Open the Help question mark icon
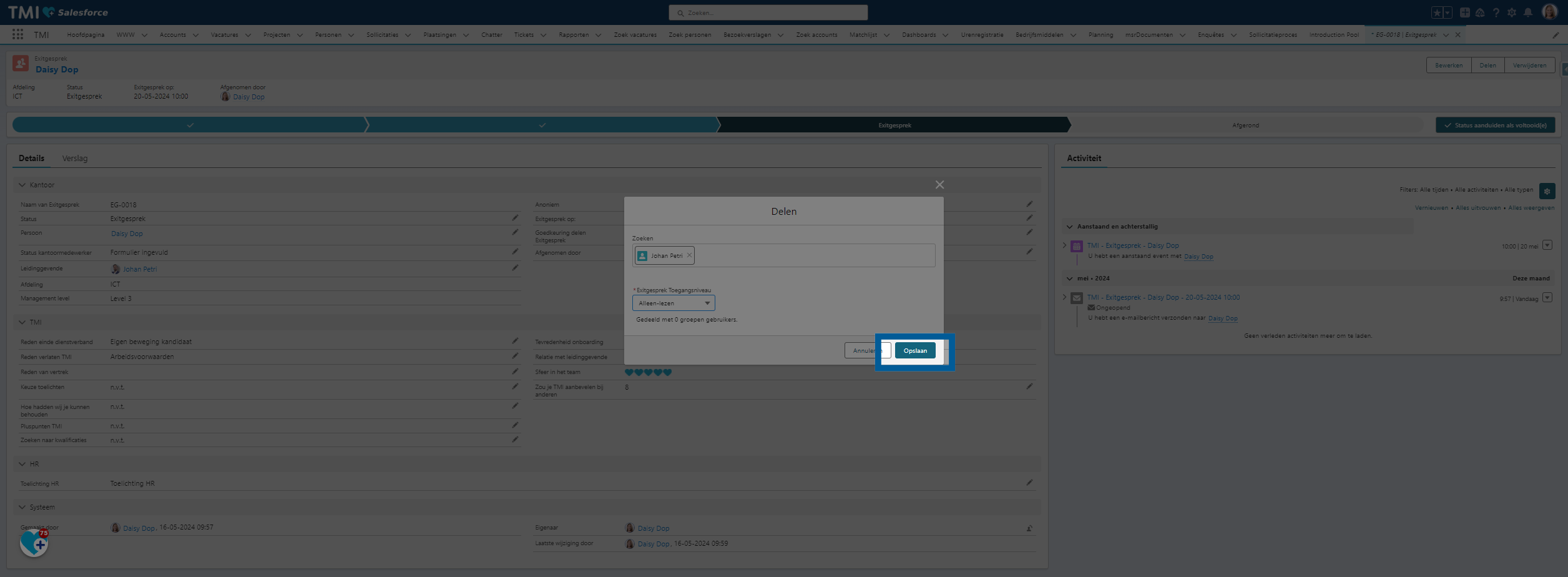This screenshot has width=1568, height=577. coord(1496,12)
